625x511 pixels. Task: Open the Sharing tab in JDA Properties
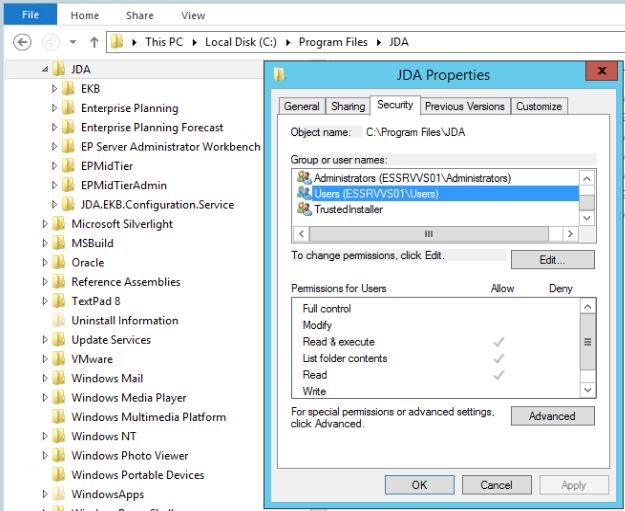pyautogui.click(x=348, y=106)
